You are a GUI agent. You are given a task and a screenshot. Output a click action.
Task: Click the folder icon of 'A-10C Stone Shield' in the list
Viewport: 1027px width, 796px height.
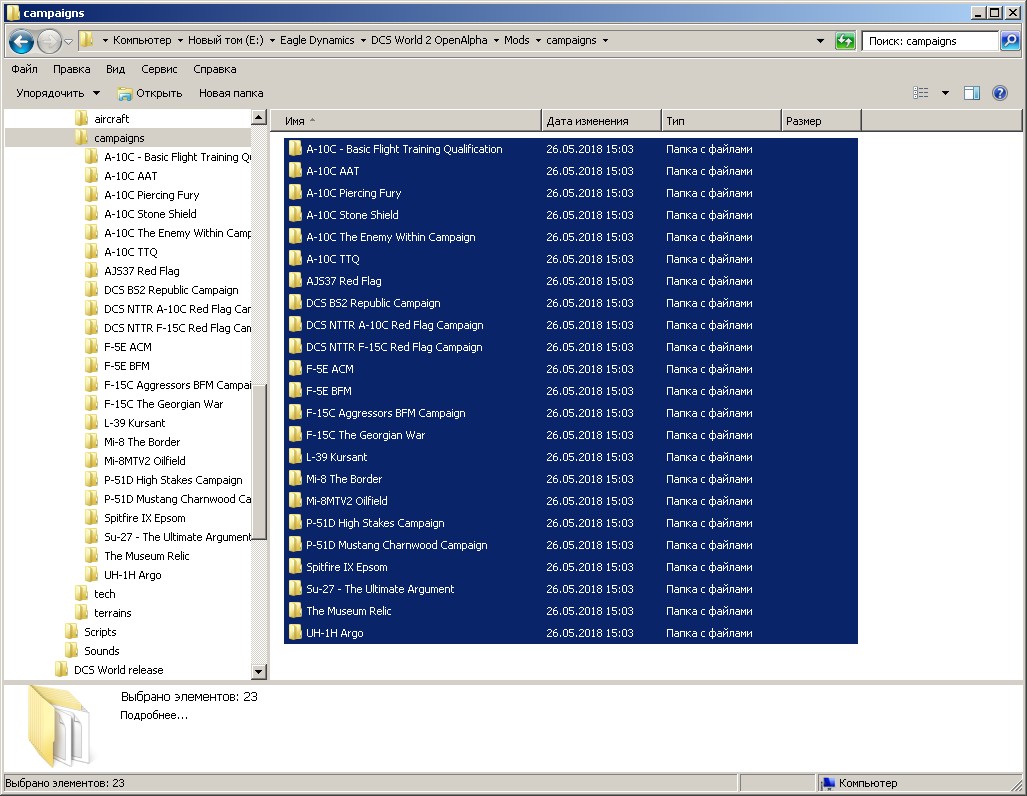coord(295,215)
